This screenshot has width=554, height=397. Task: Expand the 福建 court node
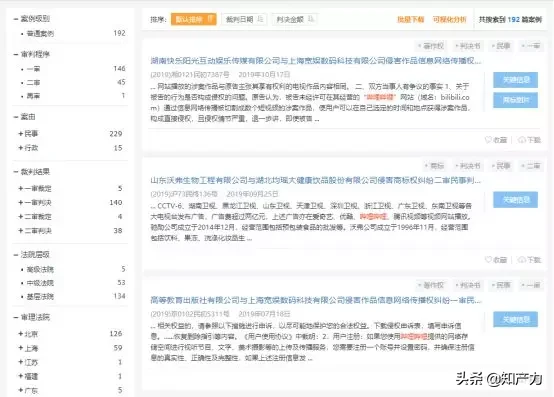click(x=20, y=376)
